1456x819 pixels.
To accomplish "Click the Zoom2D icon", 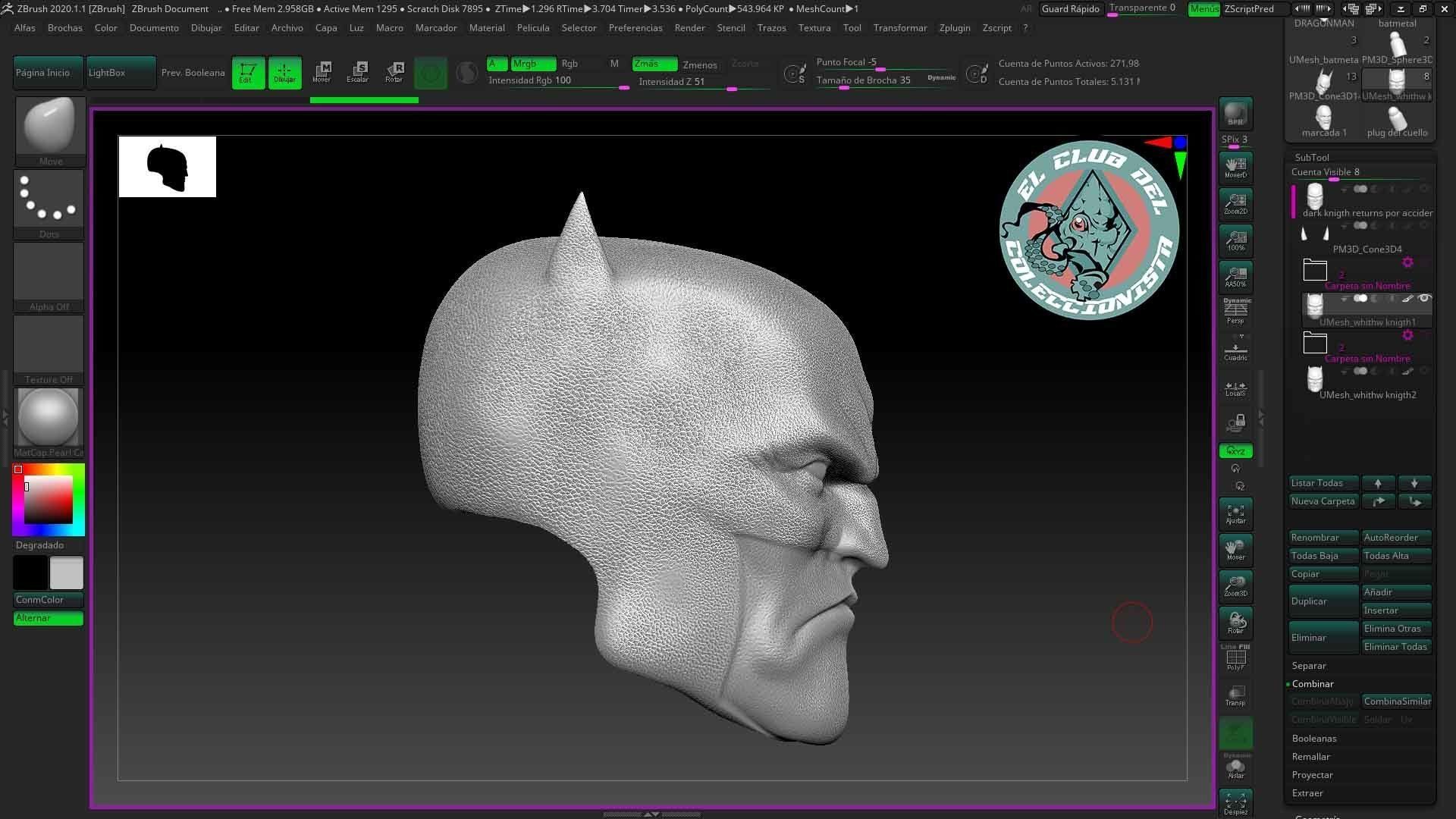I will (x=1235, y=203).
